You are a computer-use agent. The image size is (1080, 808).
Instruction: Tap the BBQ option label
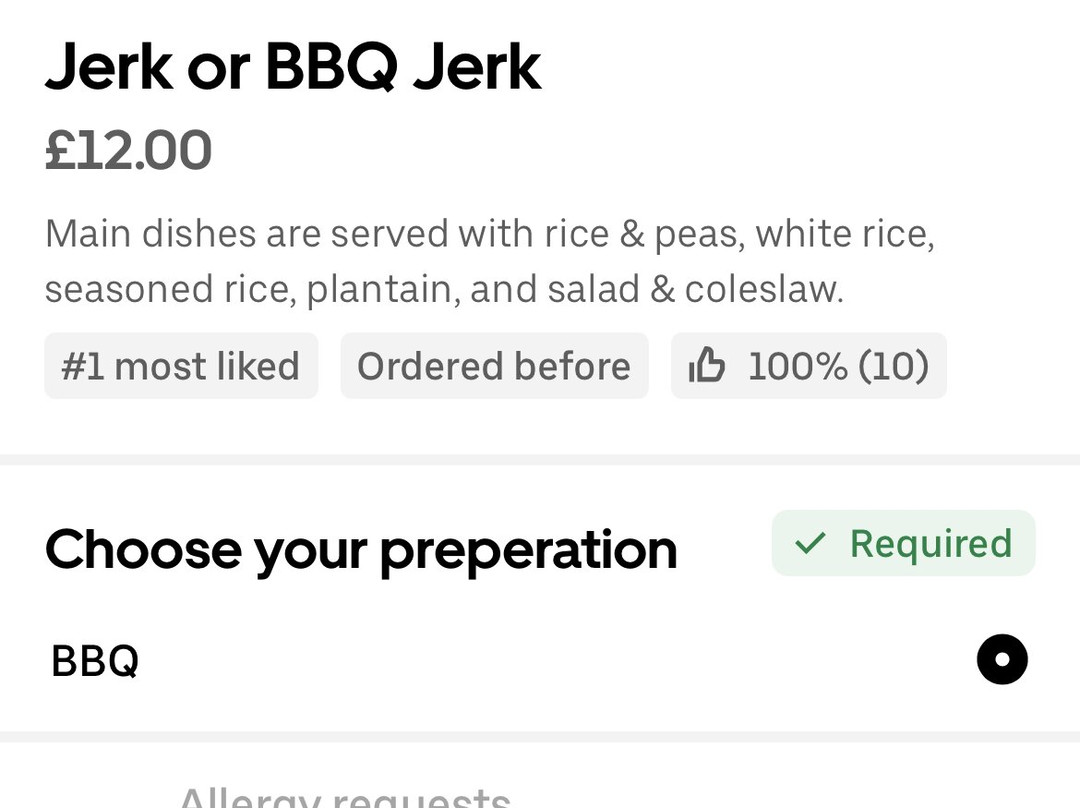pos(95,661)
